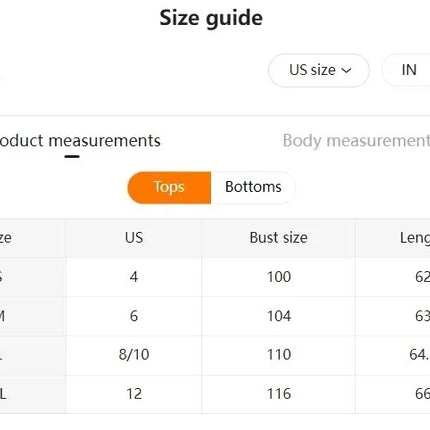Select the orange Tops toggle
Screen dimensions: 430x430
pyautogui.click(x=169, y=188)
